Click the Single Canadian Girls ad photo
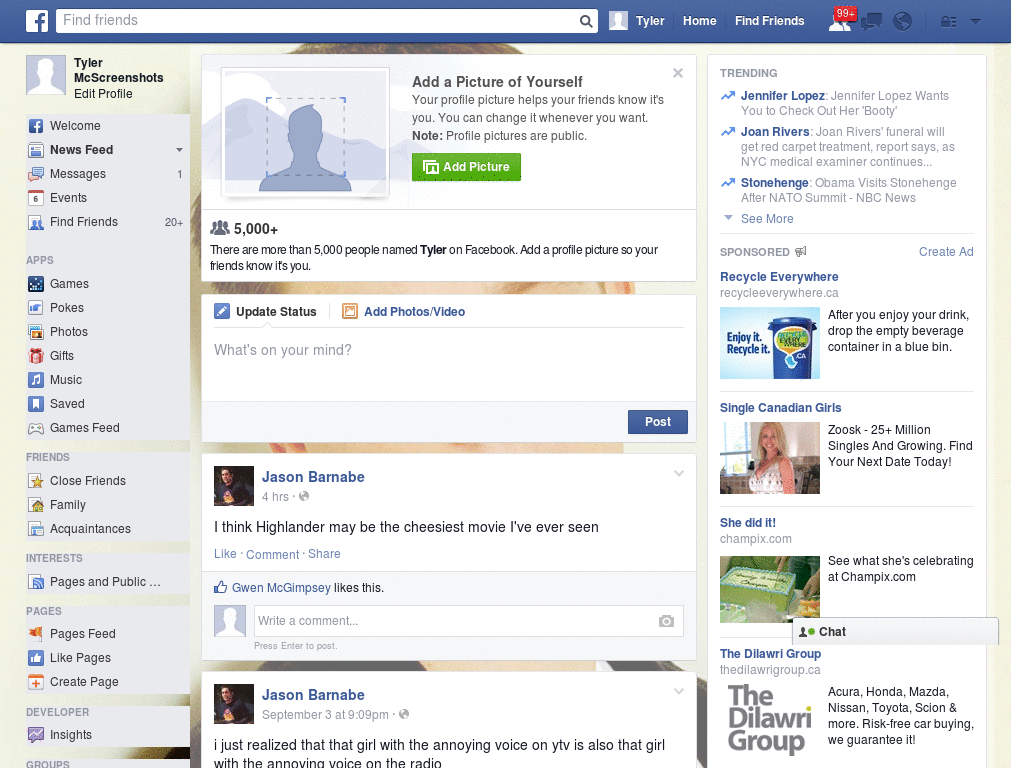Screen dimensions: 1024x768 [769, 458]
